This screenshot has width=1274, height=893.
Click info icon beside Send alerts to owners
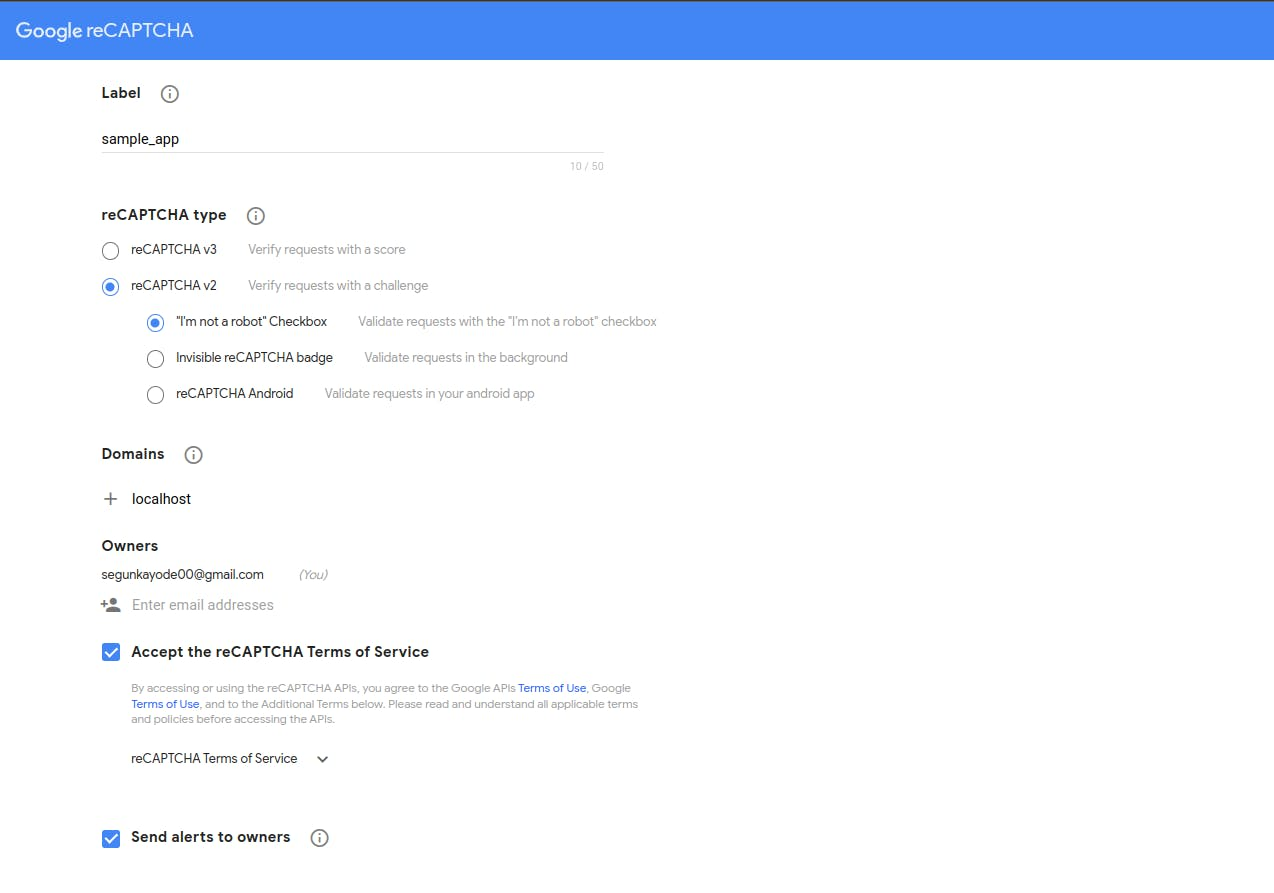coord(319,838)
